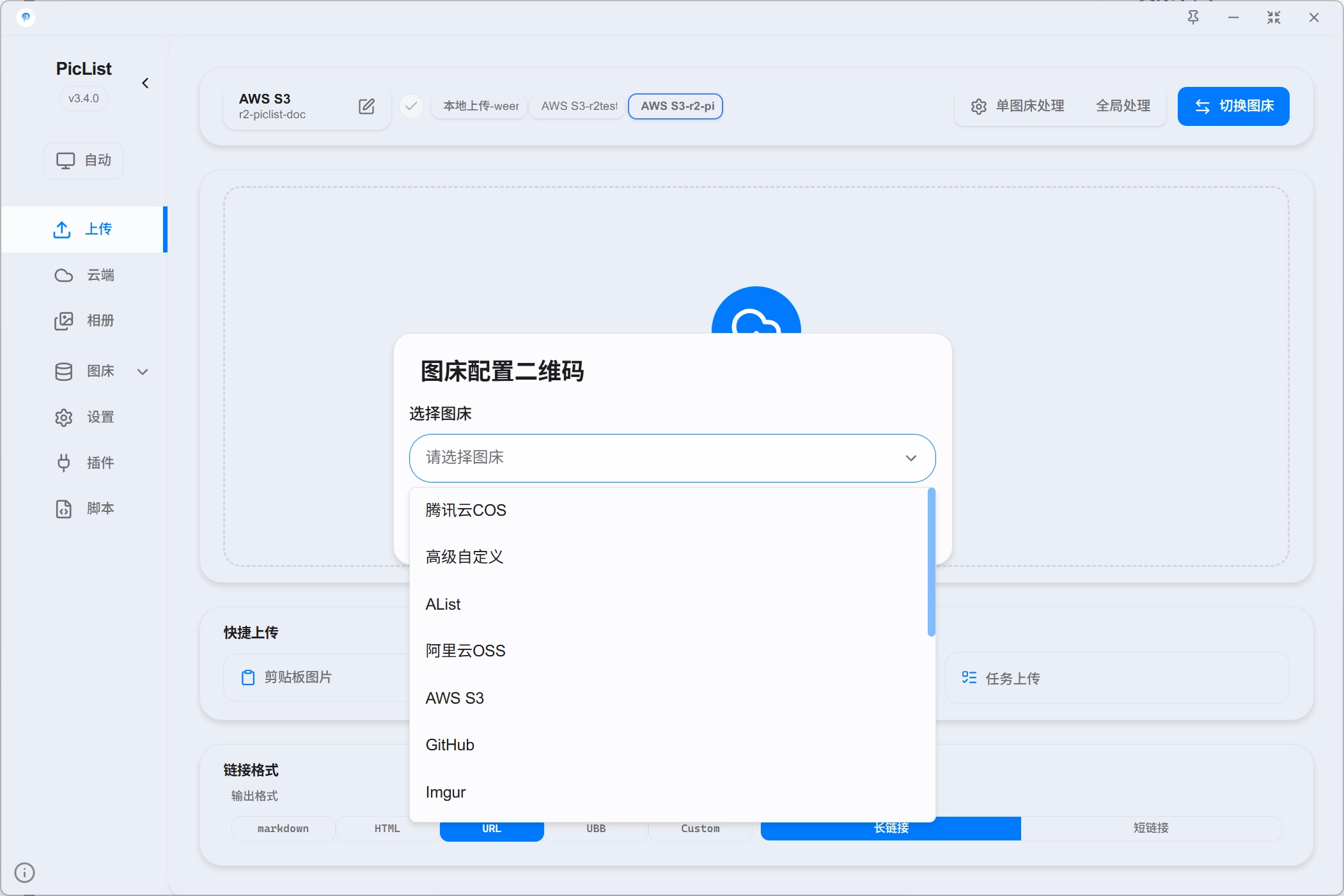Open 全局处理 global processing
Image resolution: width=1344 pixels, height=896 pixels.
[x=1123, y=106]
